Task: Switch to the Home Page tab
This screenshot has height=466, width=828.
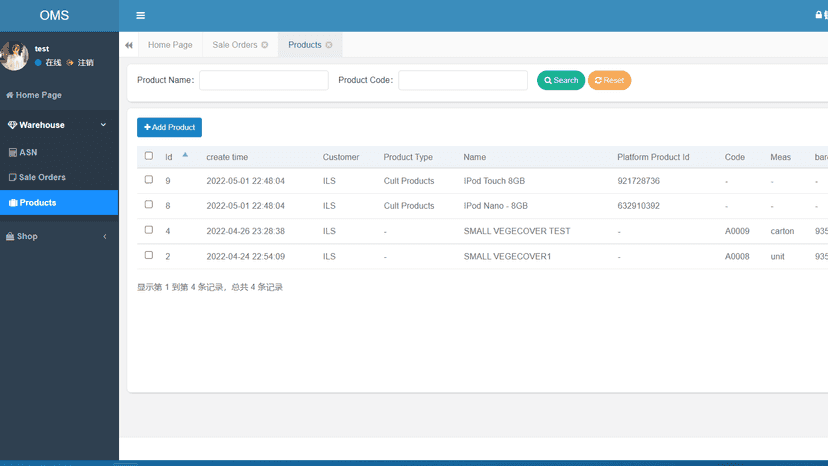Action: pos(170,45)
